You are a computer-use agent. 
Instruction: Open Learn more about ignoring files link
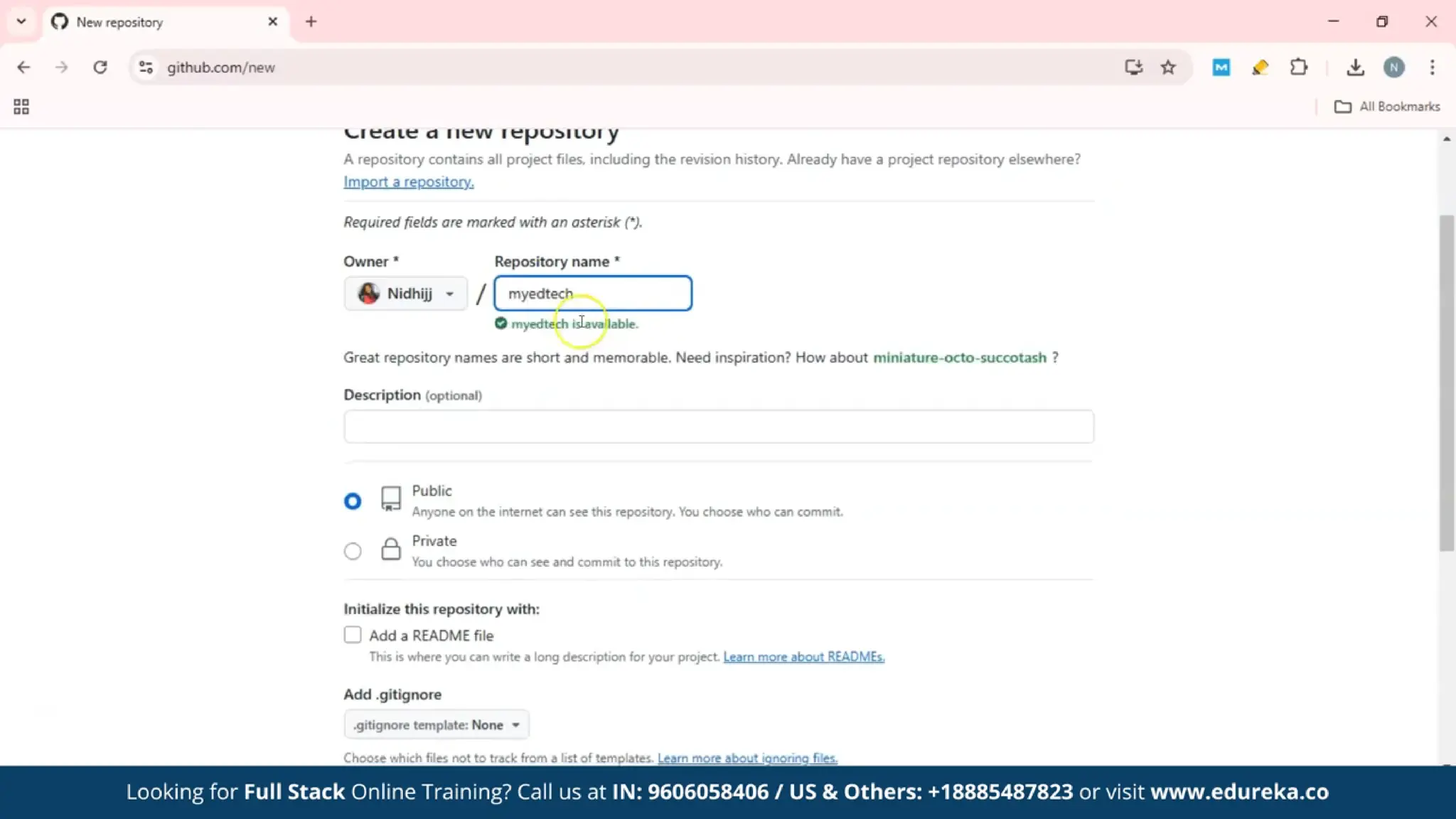(x=747, y=759)
